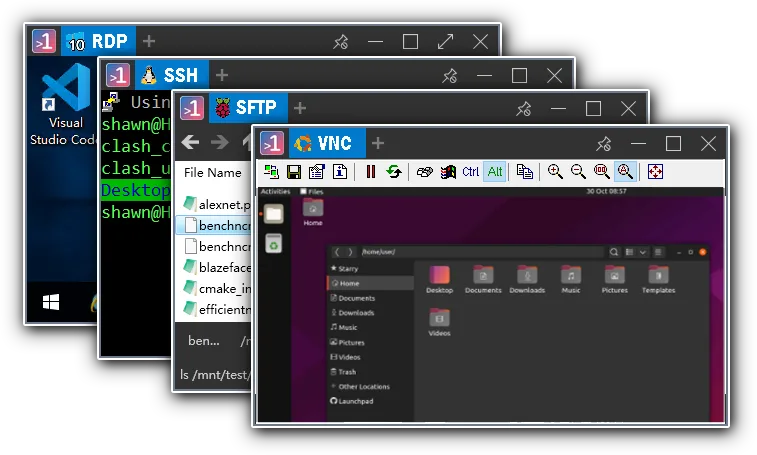Open VNC connection options icon

tap(317, 171)
